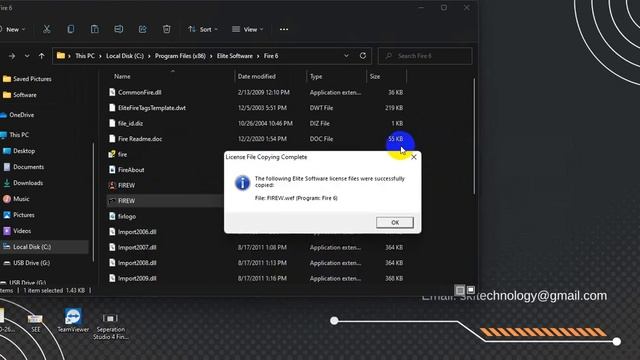The height and width of the screenshot is (360, 640).
Task: Click the up-one-level arrow
Action: click(42, 56)
